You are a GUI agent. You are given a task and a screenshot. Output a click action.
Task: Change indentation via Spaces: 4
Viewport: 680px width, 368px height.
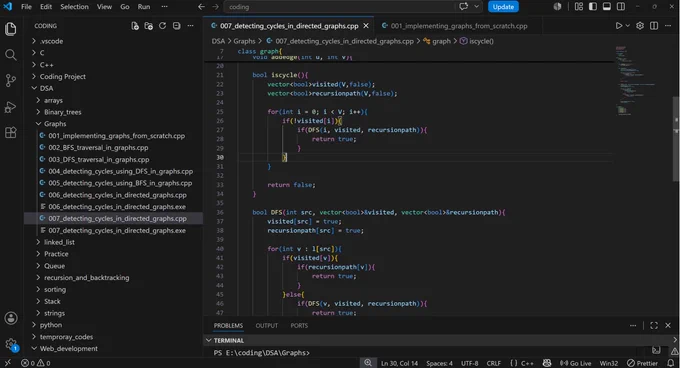(439, 363)
